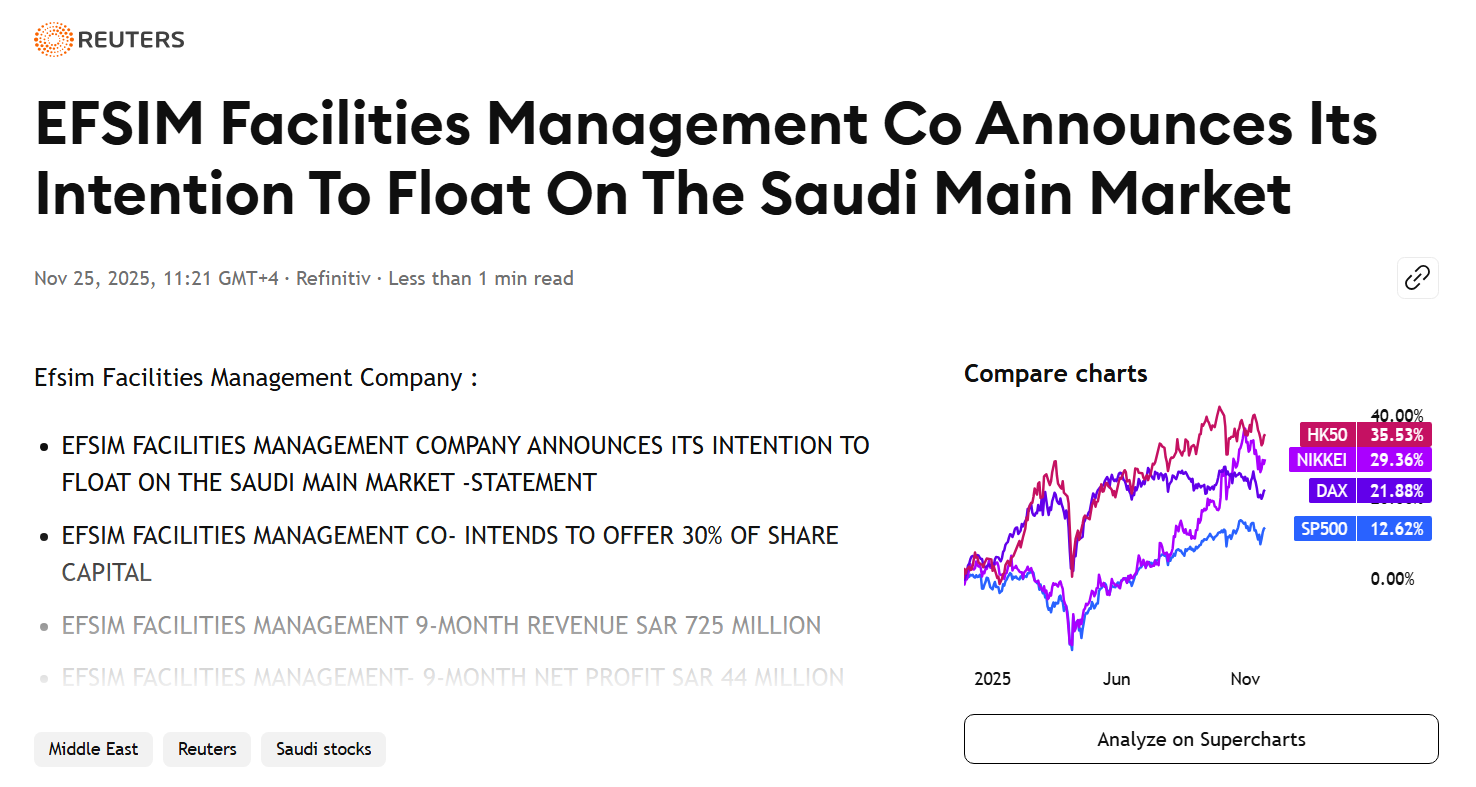This screenshot has height=787, width=1476.
Task: Click the Reuters orange dotted logo
Action: click(x=52, y=39)
